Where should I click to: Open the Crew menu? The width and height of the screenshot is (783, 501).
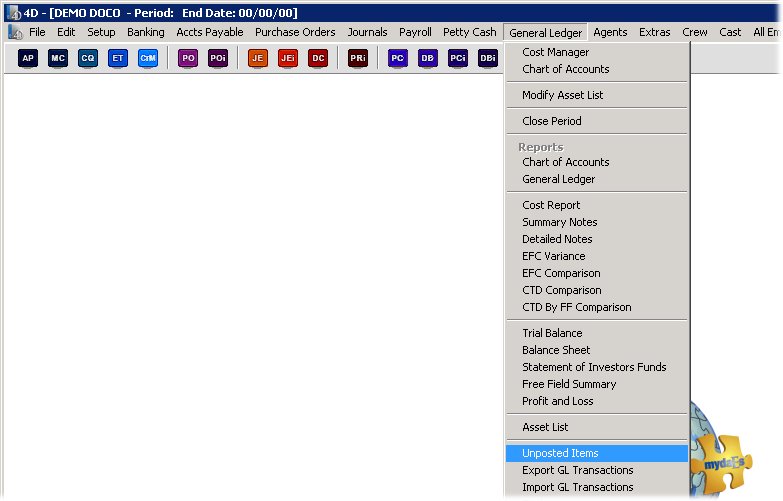point(695,32)
